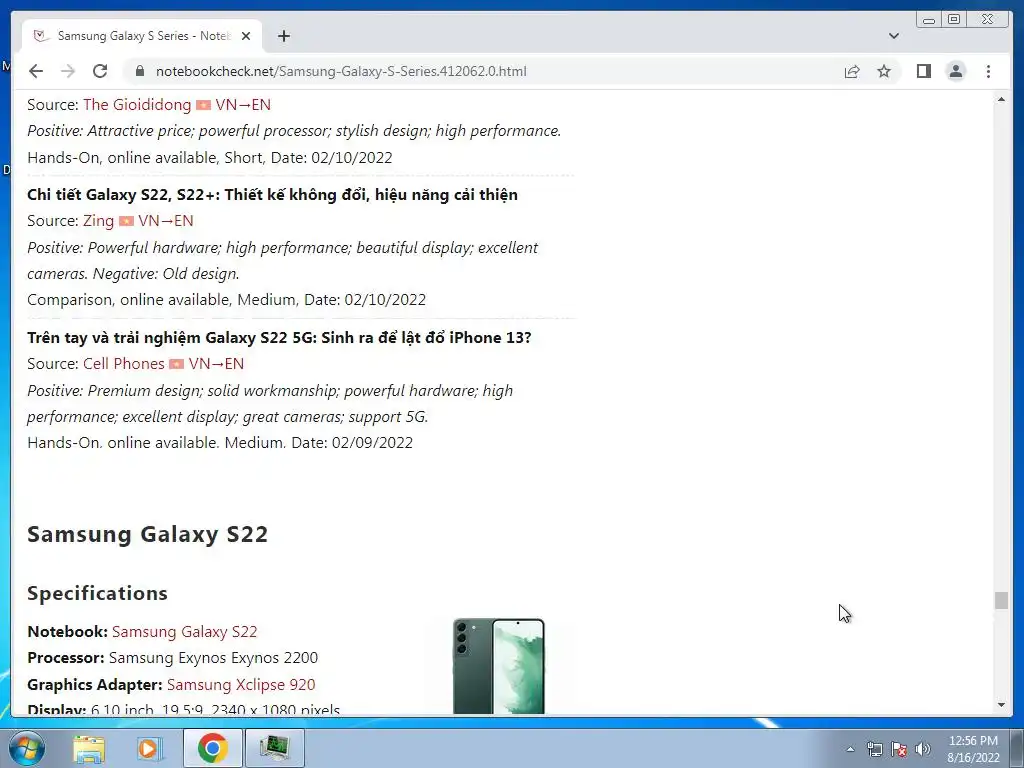Launch Windows Media Player from taskbar

point(150,748)
